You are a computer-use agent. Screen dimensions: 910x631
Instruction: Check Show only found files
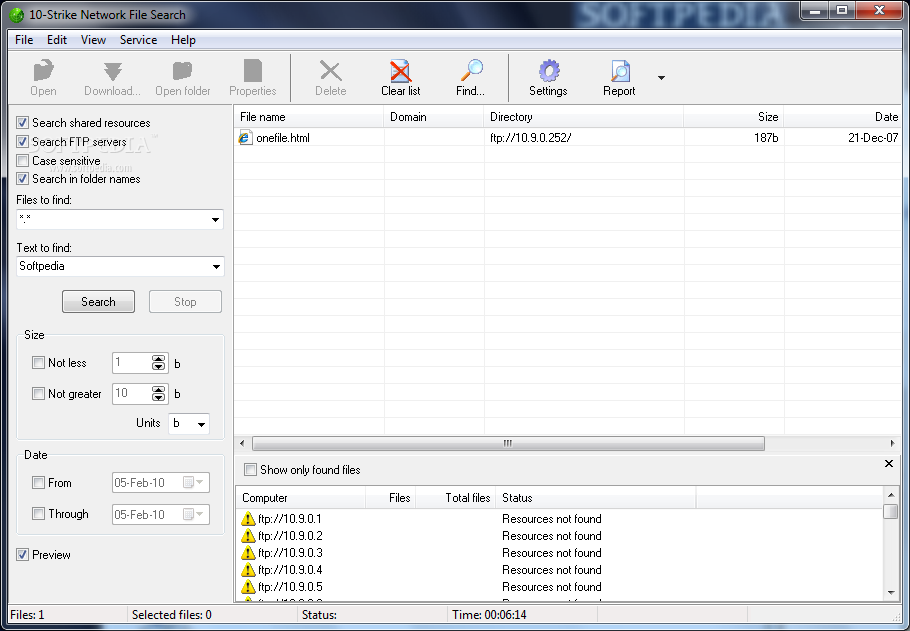click(250, 470)
